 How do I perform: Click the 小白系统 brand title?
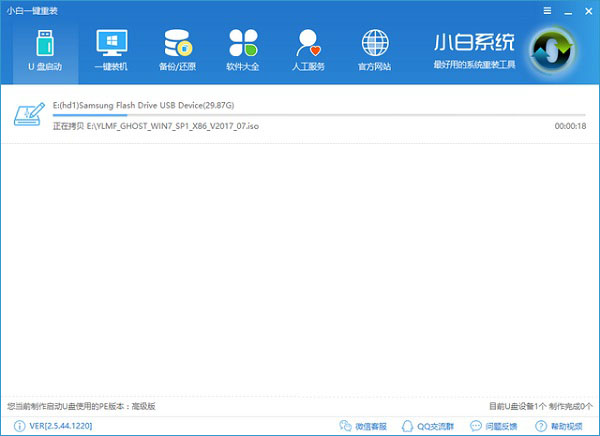[474, 42]
